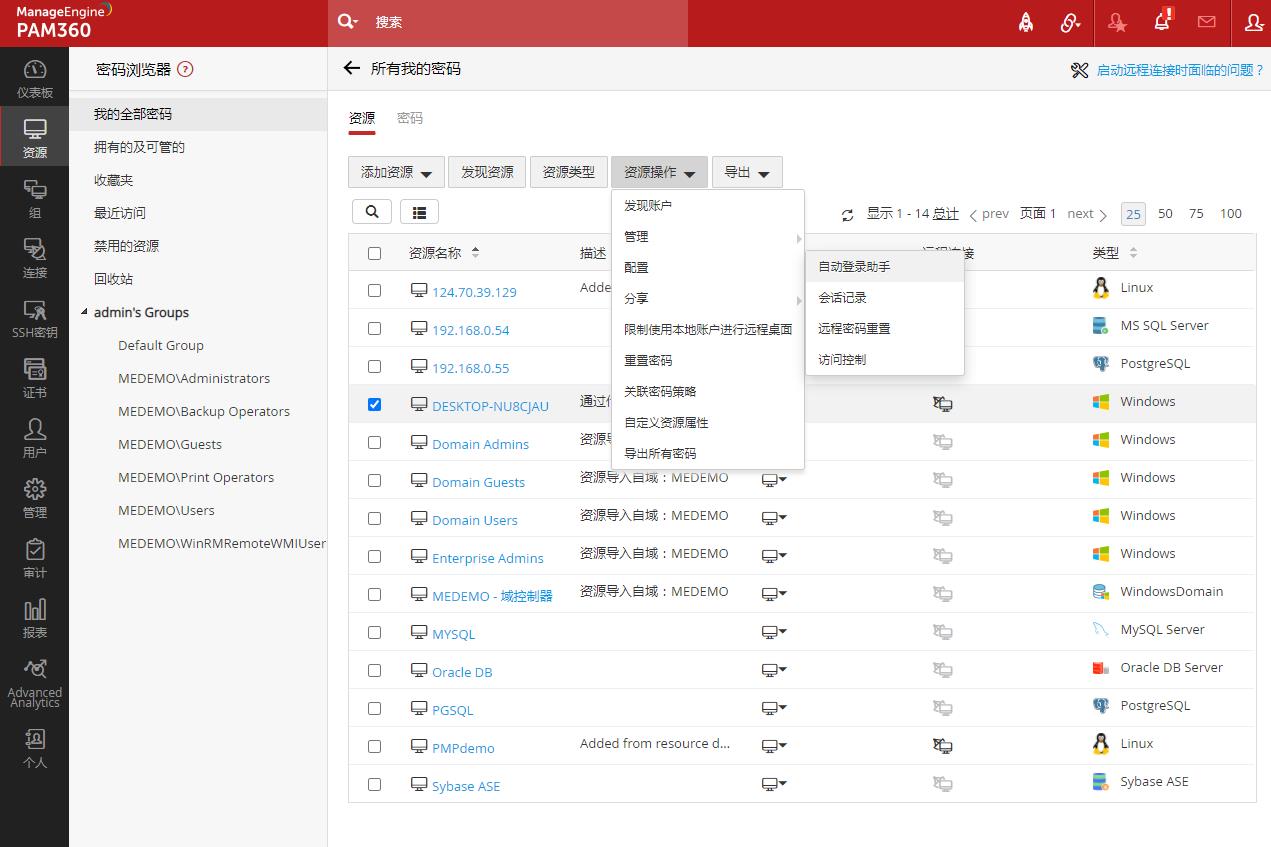The width and height of the screenshot is (1271, 847).
Task: Open the 报表 reports sidebar icon
Action: pyautogui.click(x=34, y=619)
